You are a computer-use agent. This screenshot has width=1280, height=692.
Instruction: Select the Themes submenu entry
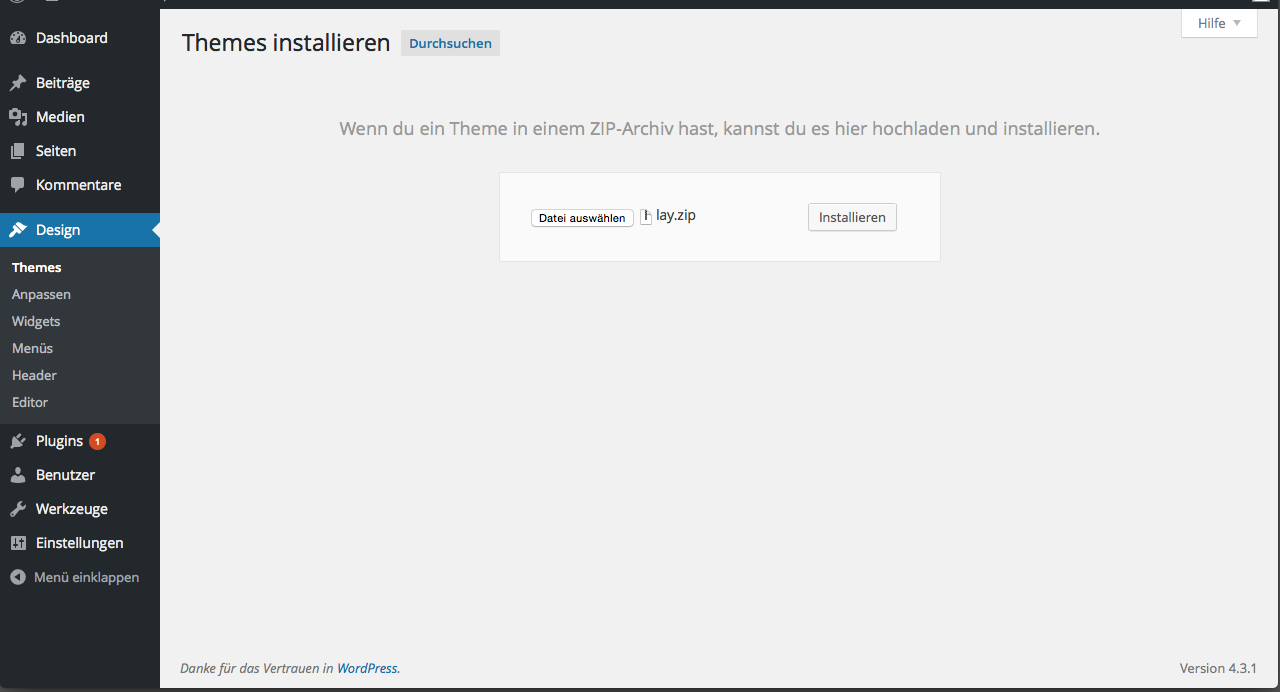(36, 267)
